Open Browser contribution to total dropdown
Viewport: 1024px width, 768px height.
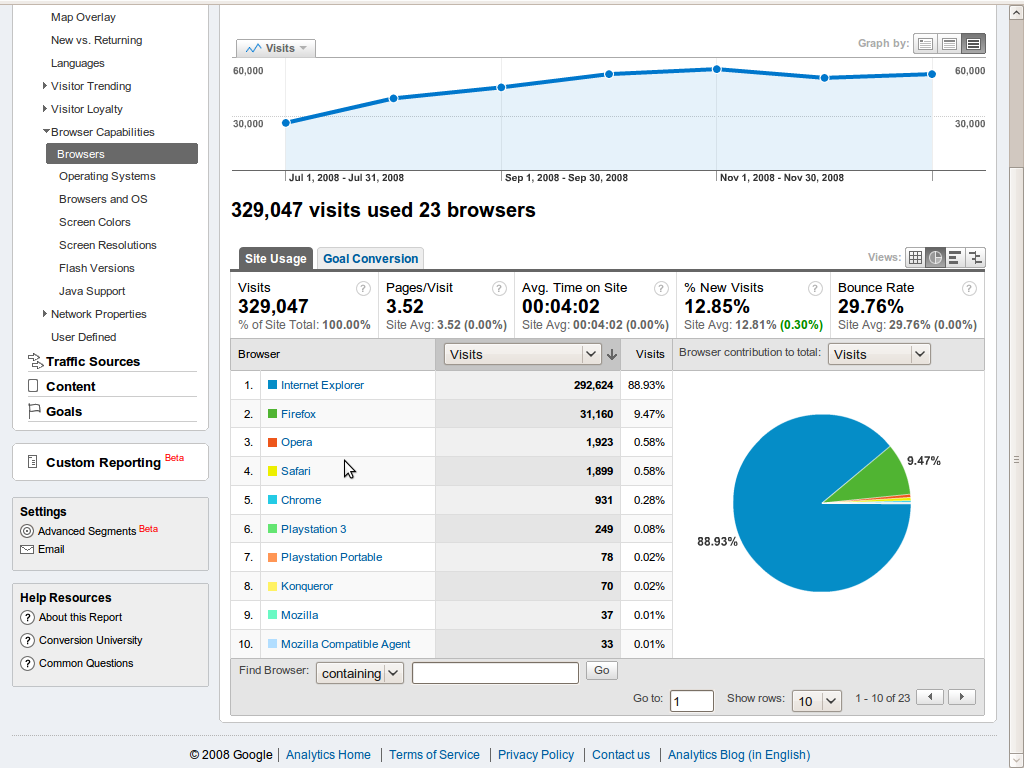point(879,354)
